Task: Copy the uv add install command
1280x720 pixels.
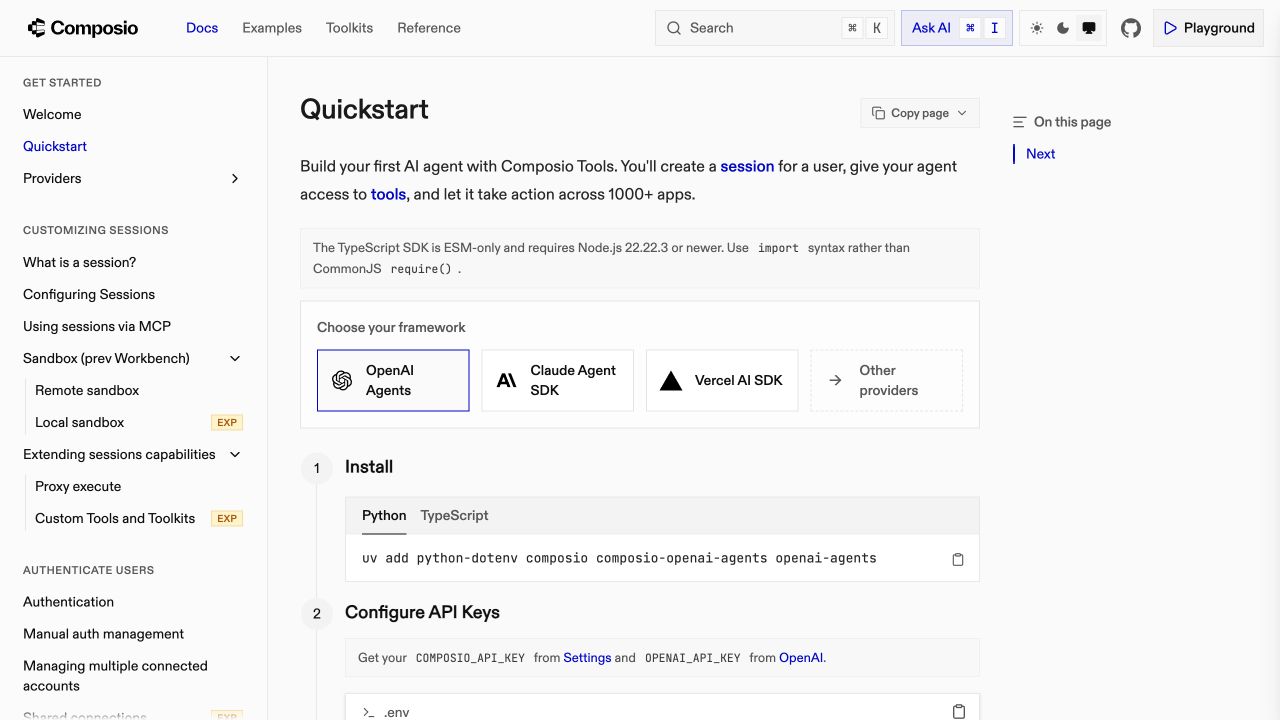Action: 957,559
